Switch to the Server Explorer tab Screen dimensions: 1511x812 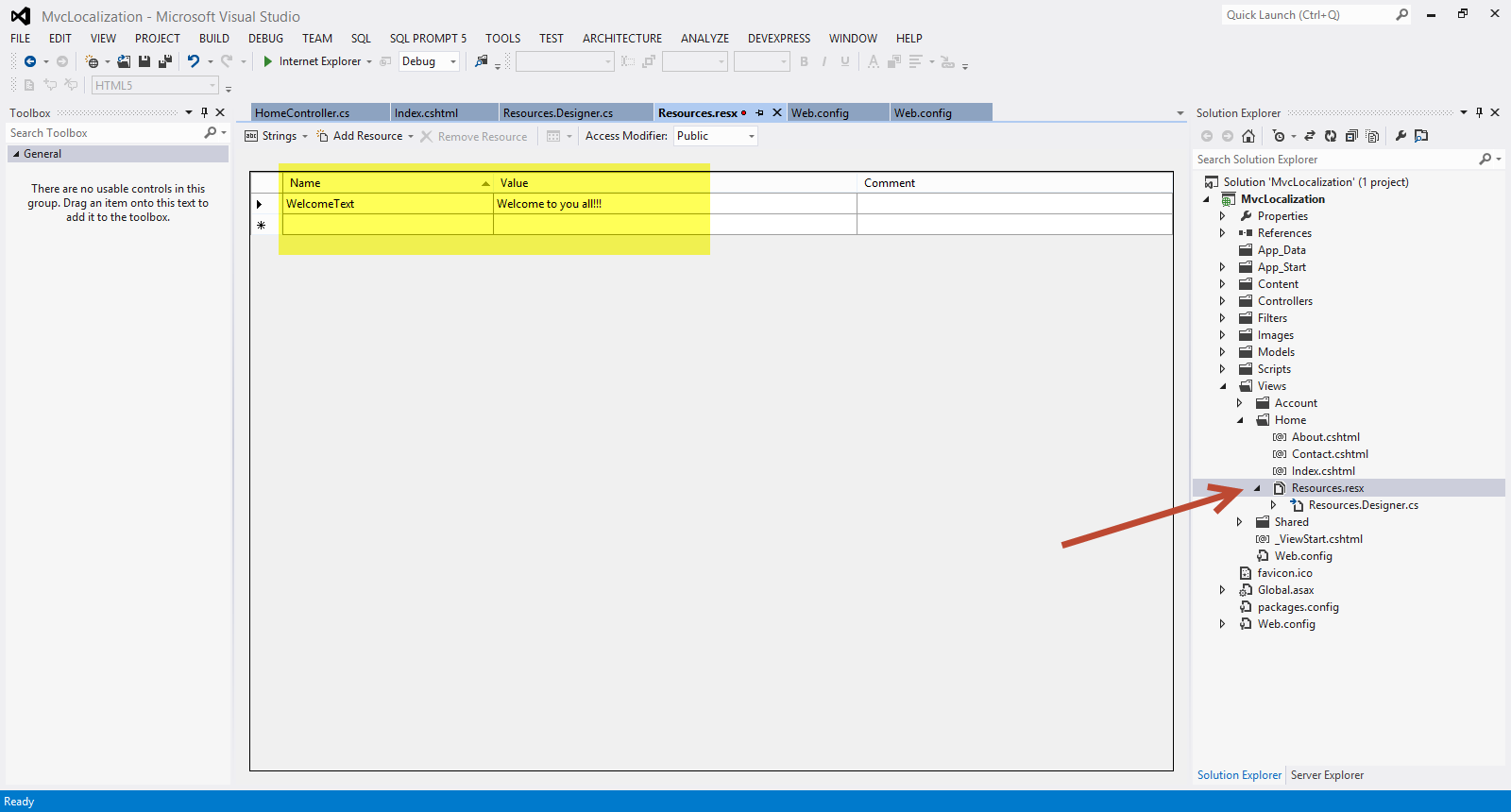pos(1327,775)
